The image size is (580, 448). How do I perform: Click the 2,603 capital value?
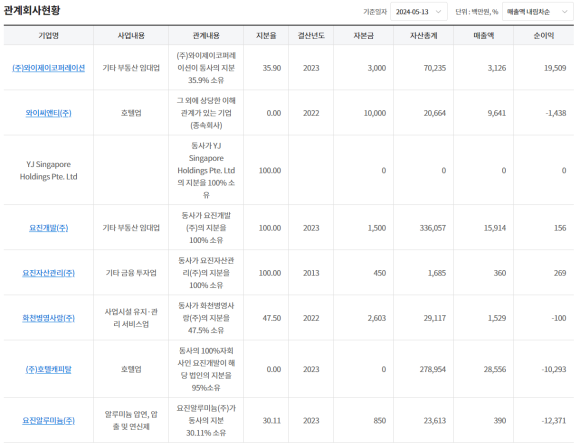(377, 318)
